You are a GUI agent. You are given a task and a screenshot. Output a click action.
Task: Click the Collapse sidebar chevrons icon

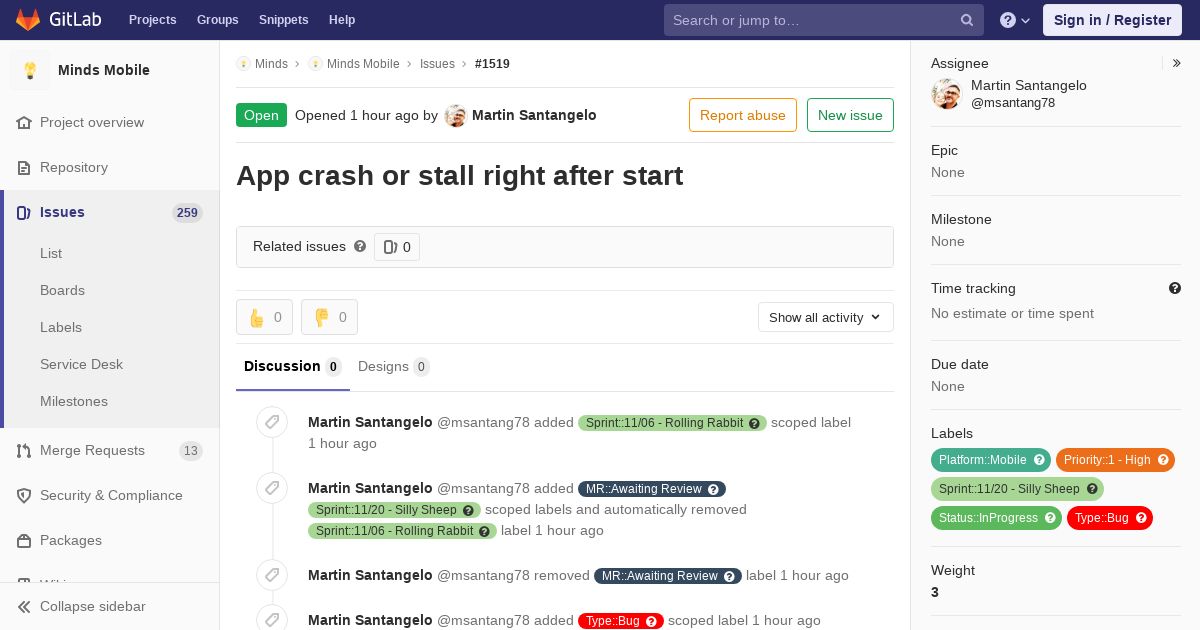point(24,606)
